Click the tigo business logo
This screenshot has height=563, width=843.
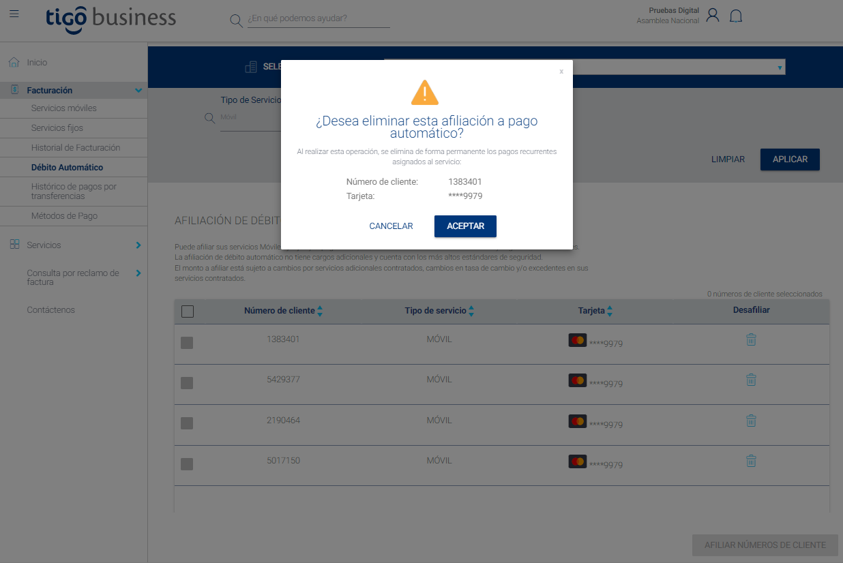tap(111, 19)
